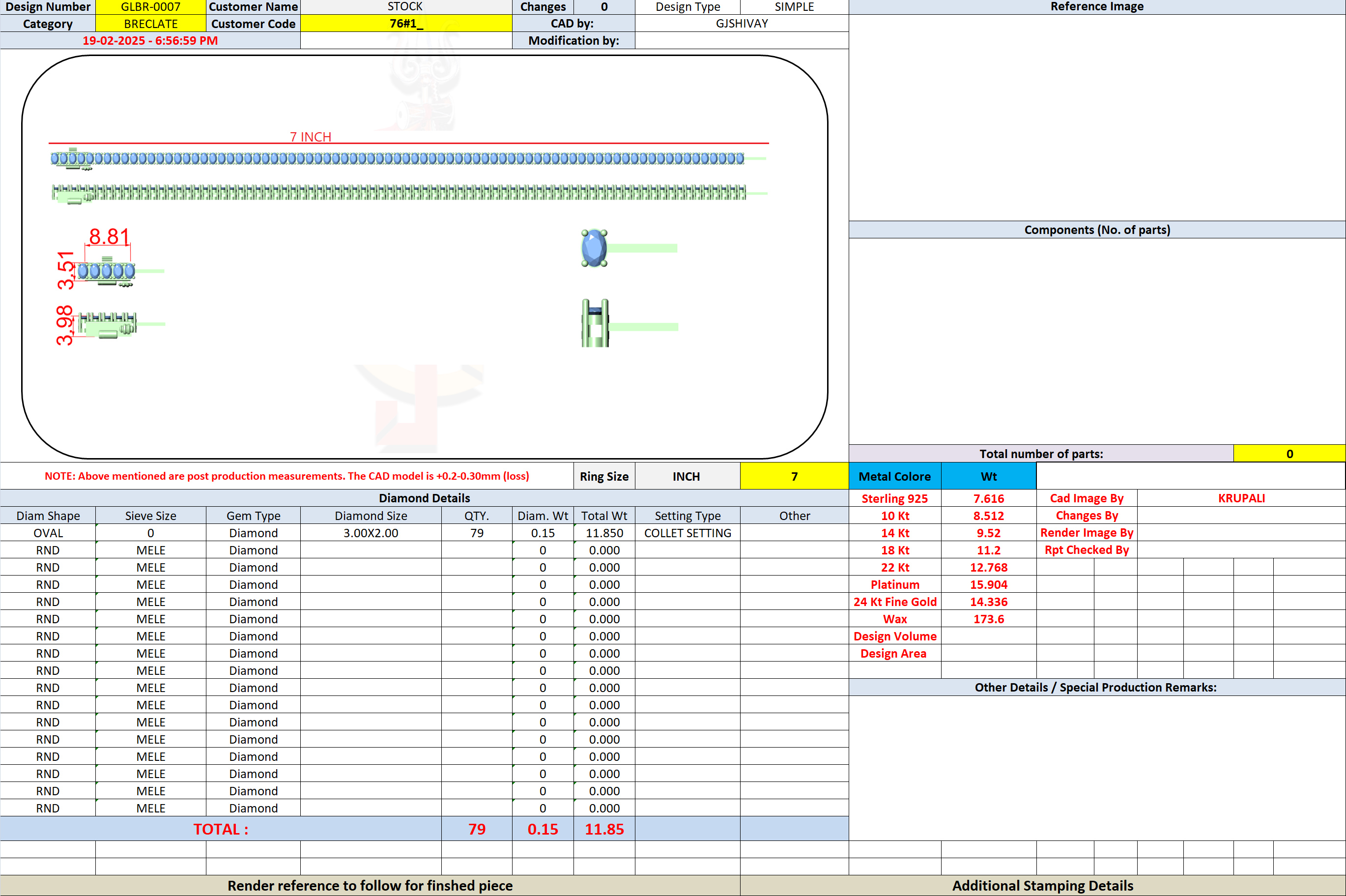Select the Gem Type column header

pos(253,516)
